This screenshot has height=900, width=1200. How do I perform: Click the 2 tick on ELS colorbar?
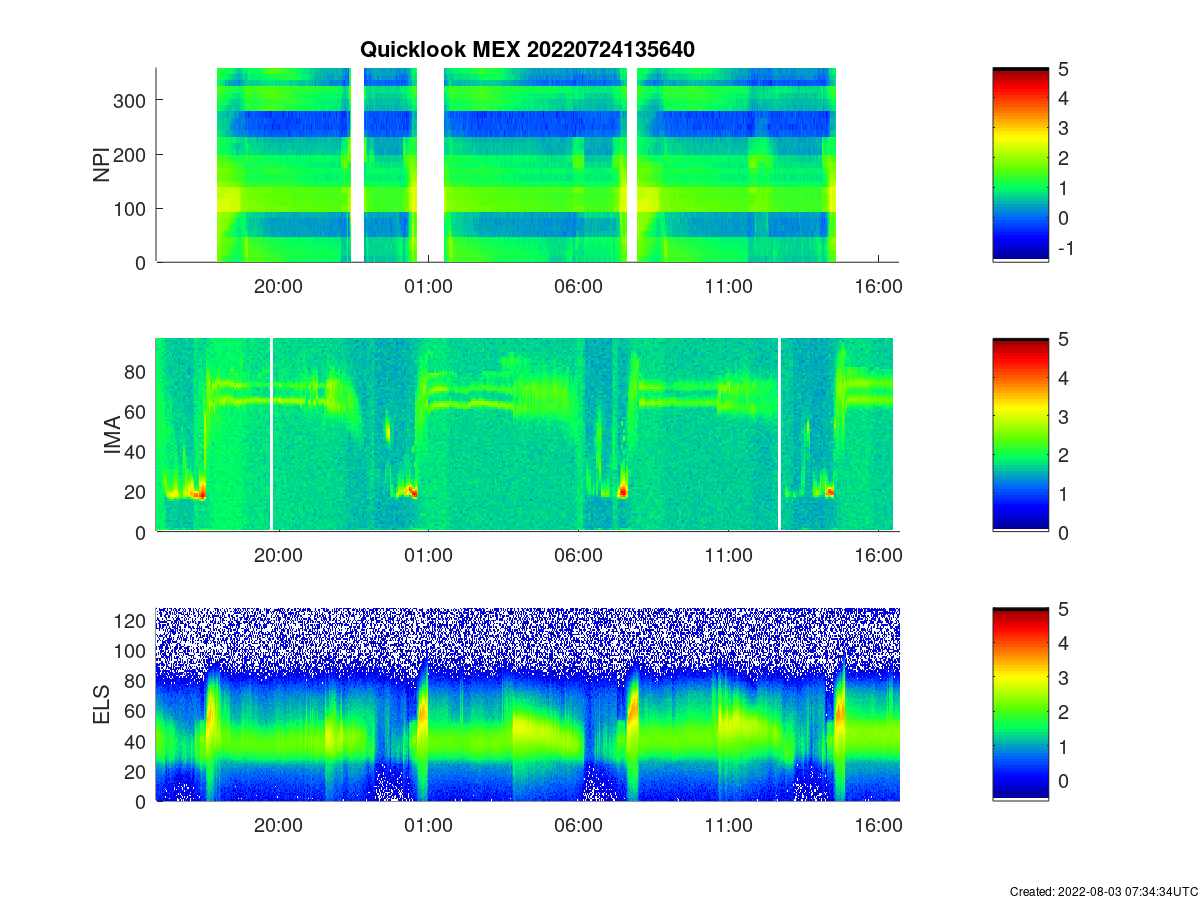point(1063,712)
